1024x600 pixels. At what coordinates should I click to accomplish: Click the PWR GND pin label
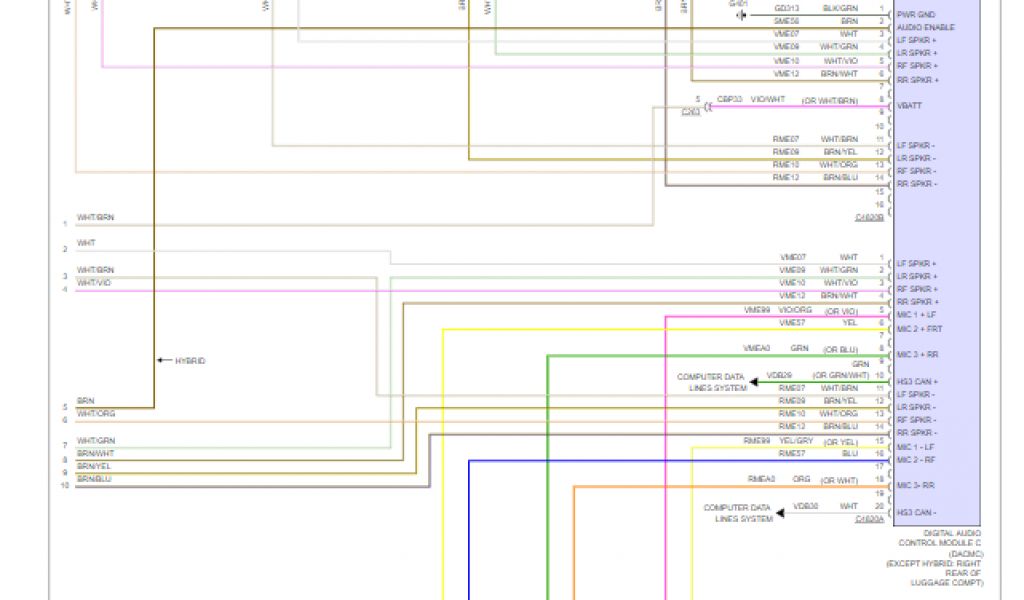[x=916, y=14]
